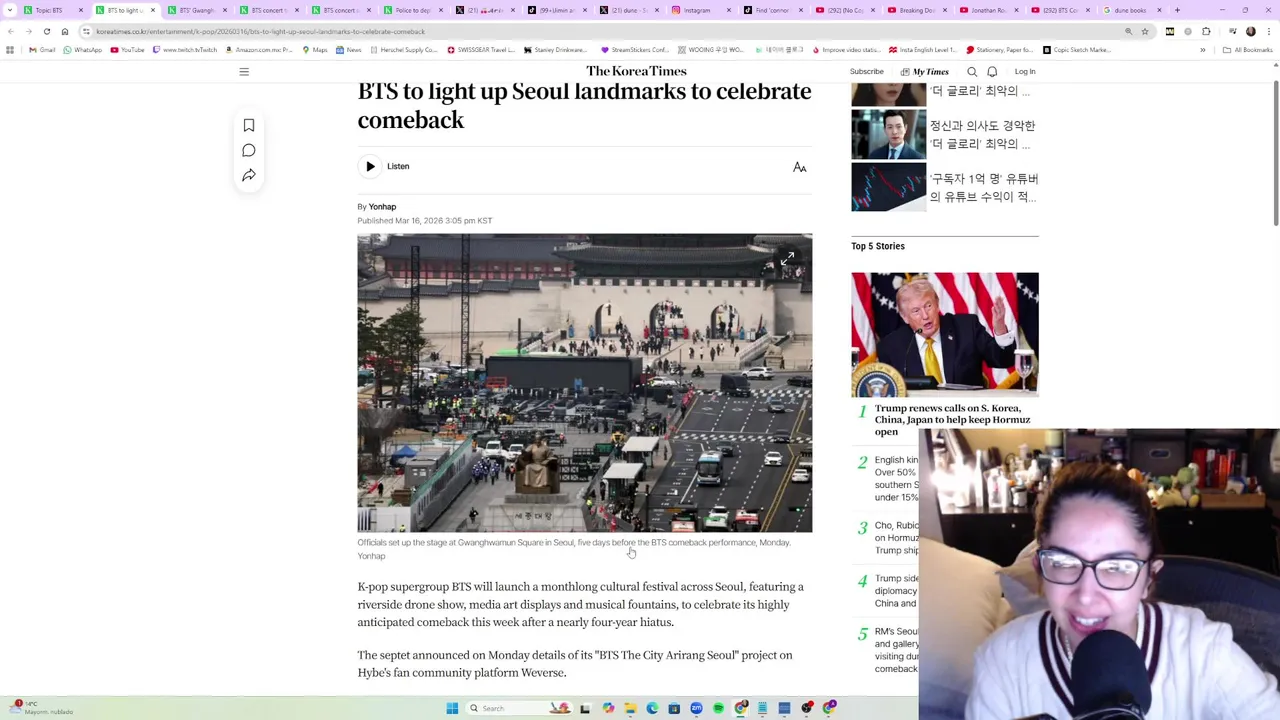Switch to the 'Police to dep...' tab
Image resolution: width=1280 pixels, height=720 pixels.
412,10
